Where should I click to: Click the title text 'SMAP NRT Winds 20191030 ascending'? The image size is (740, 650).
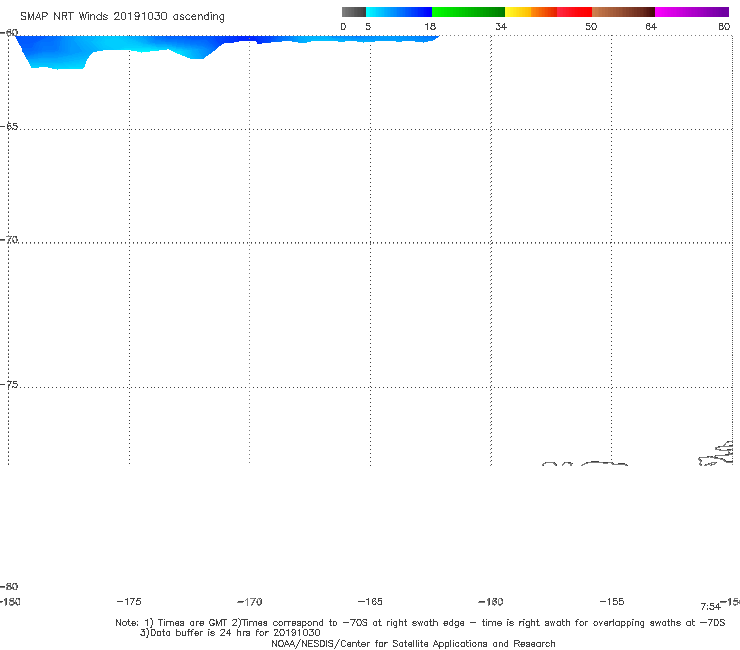(122, 17)
